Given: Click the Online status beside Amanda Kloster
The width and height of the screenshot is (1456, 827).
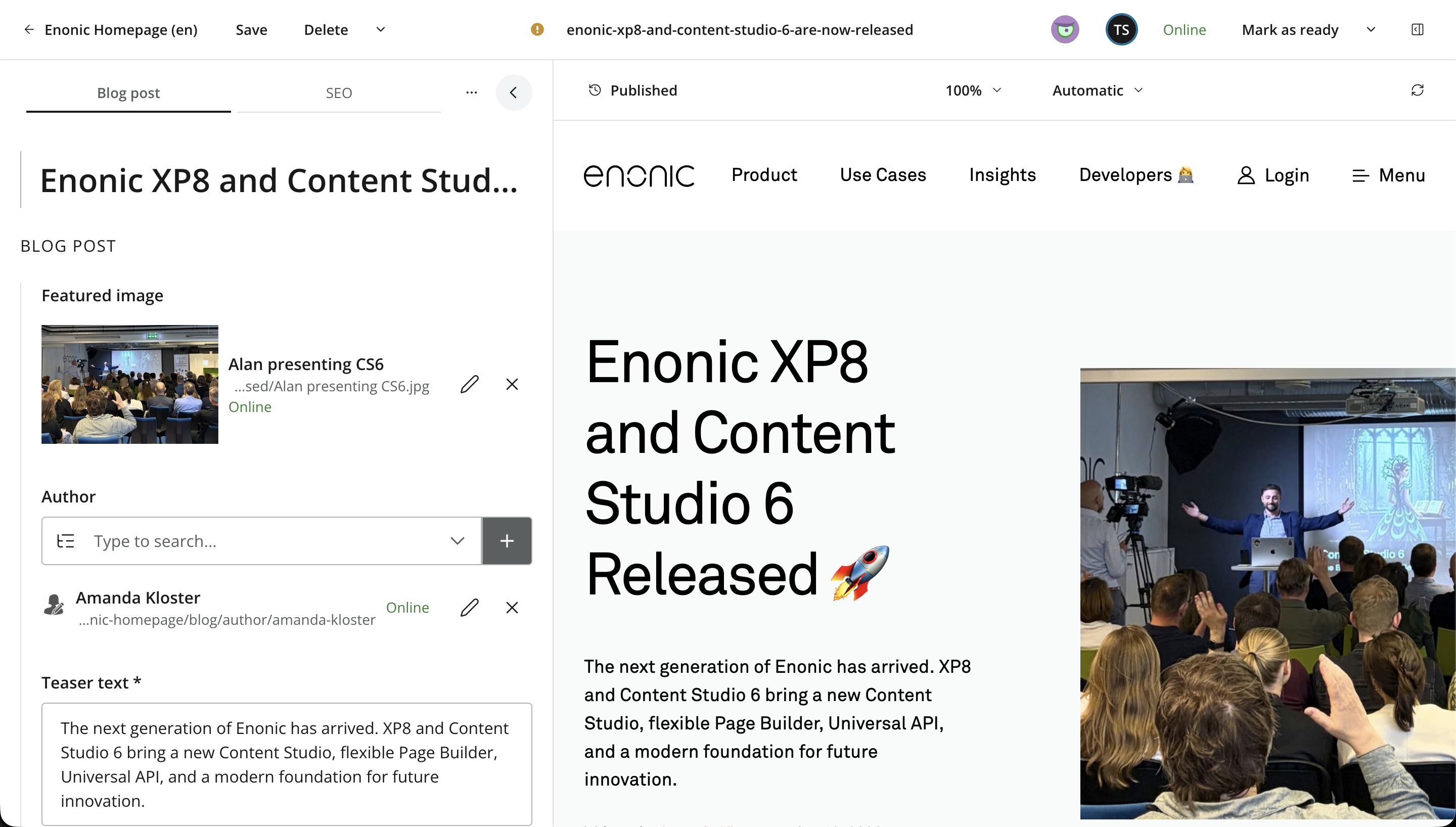Looking at the screenshot, I should click(407, 607).
